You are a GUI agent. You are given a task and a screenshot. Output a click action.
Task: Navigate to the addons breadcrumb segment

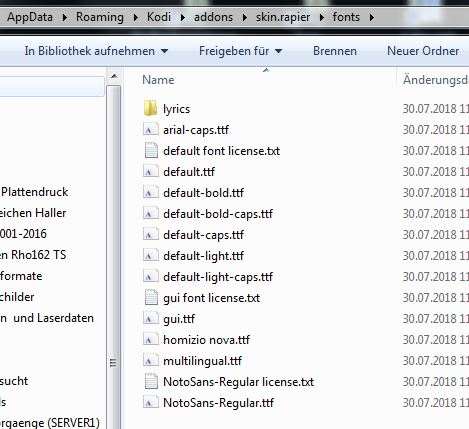coord(213,17)
